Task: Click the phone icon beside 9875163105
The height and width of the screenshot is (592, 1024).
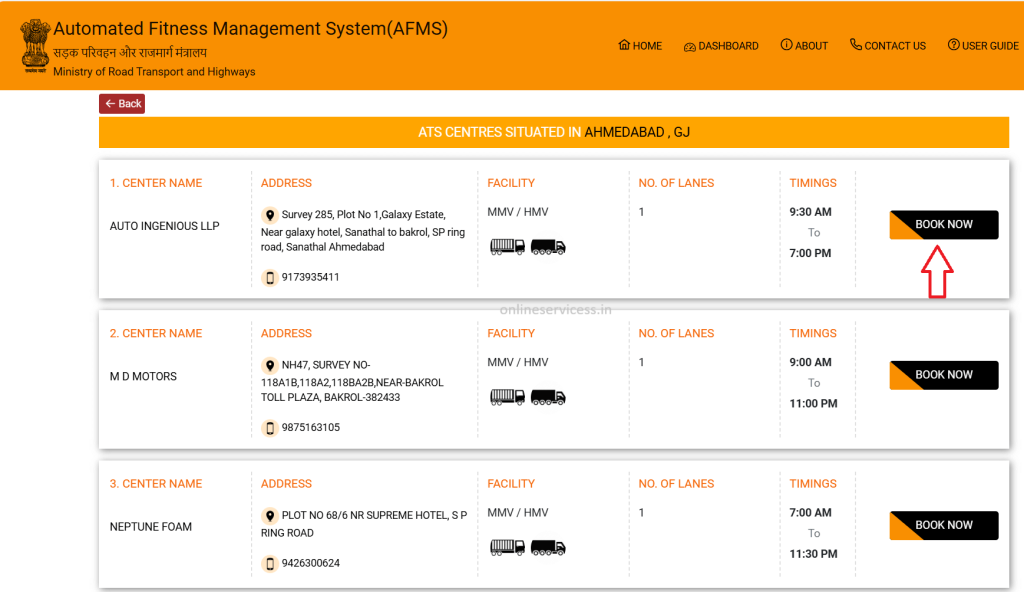Action: pos(269,428)
